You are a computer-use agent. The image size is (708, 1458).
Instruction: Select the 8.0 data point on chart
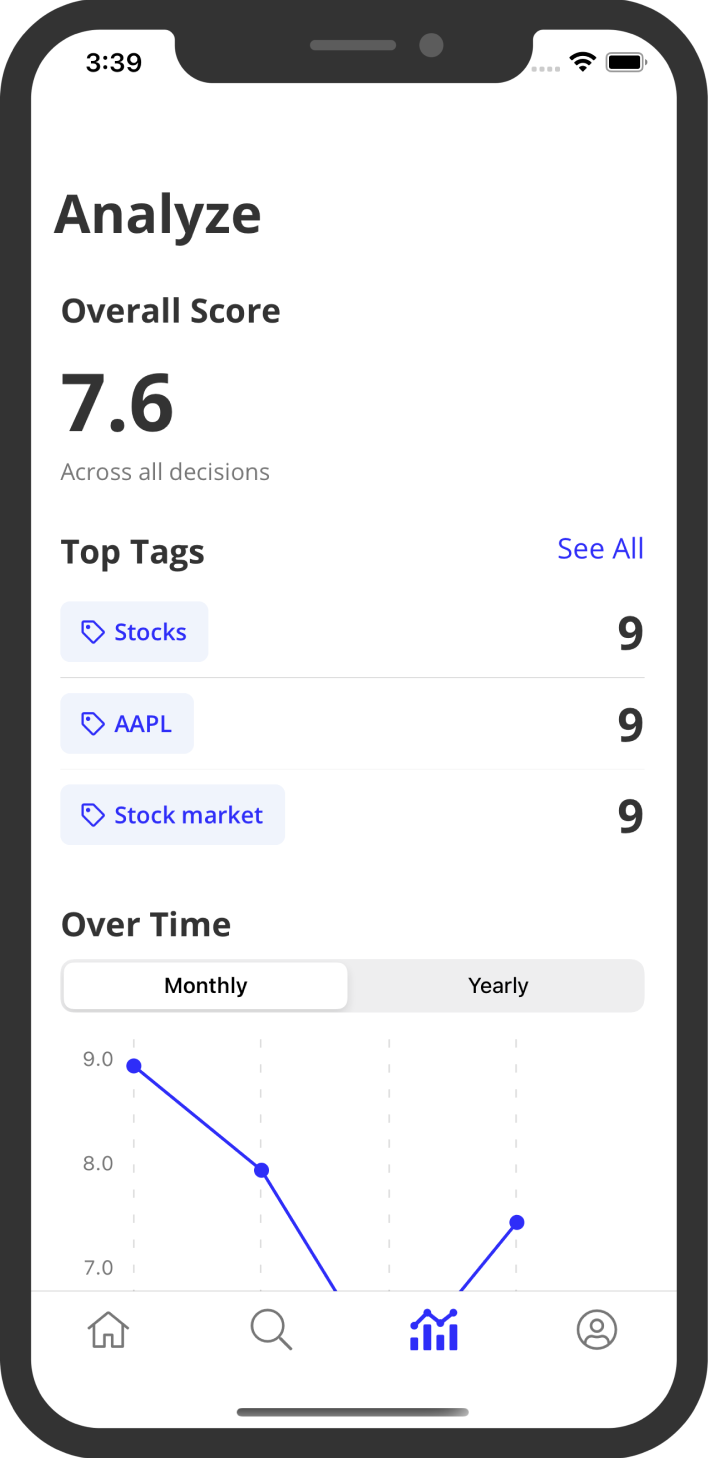point(261,1170)
